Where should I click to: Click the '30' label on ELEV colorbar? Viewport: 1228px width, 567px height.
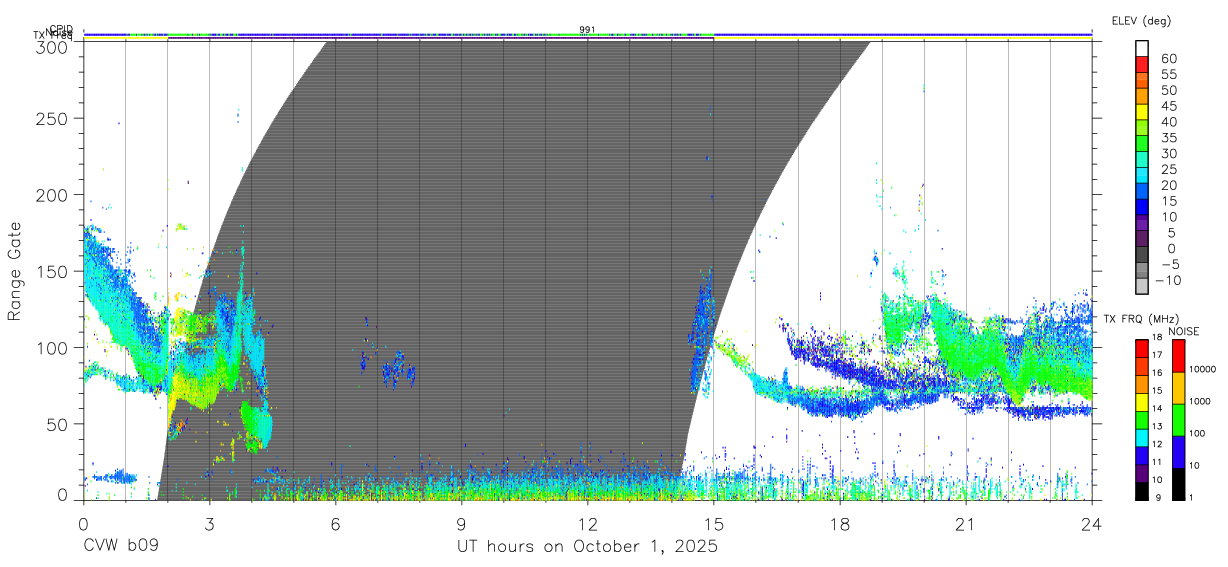pyautogui.click(x=1168, y=153)
